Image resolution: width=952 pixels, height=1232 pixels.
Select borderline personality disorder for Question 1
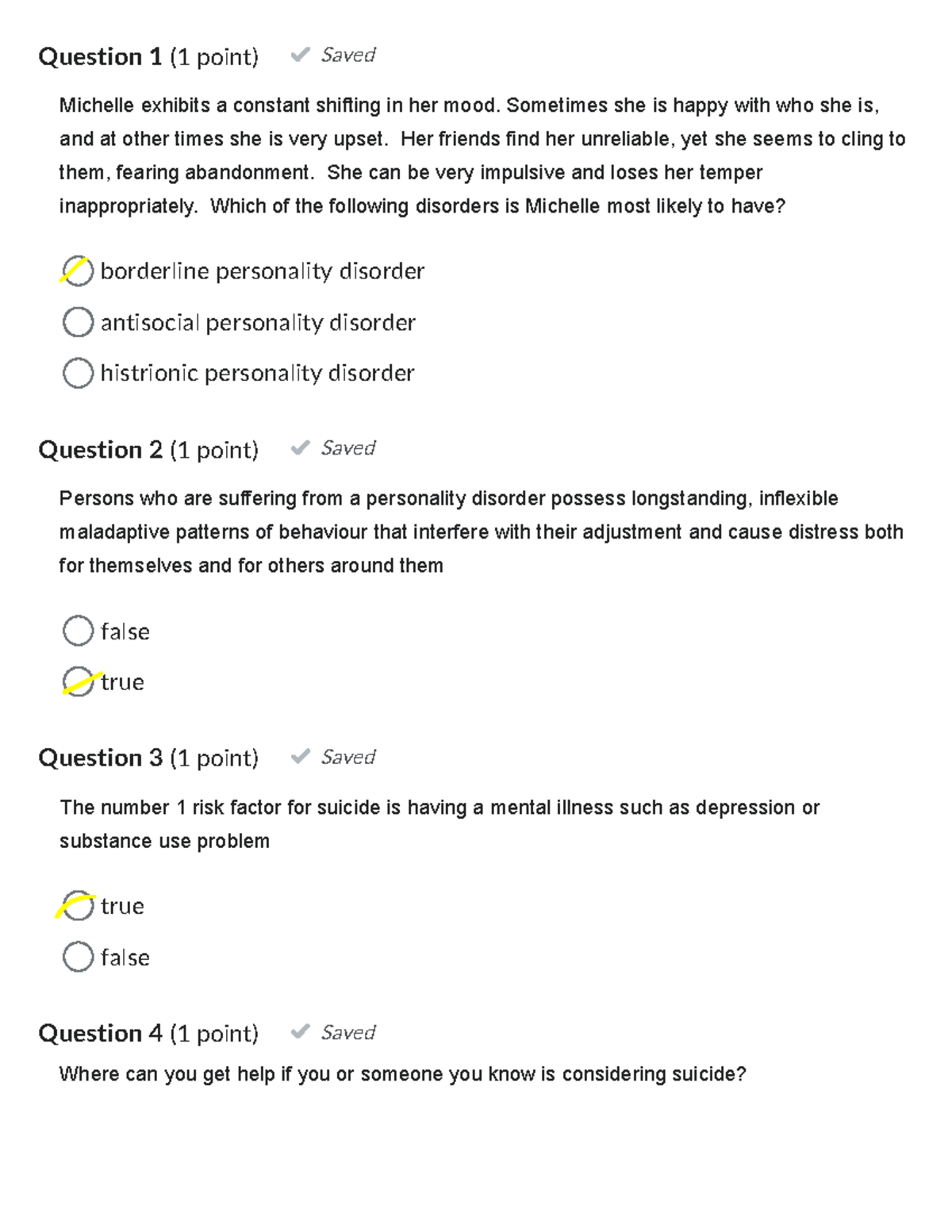[x=78, y=271]
